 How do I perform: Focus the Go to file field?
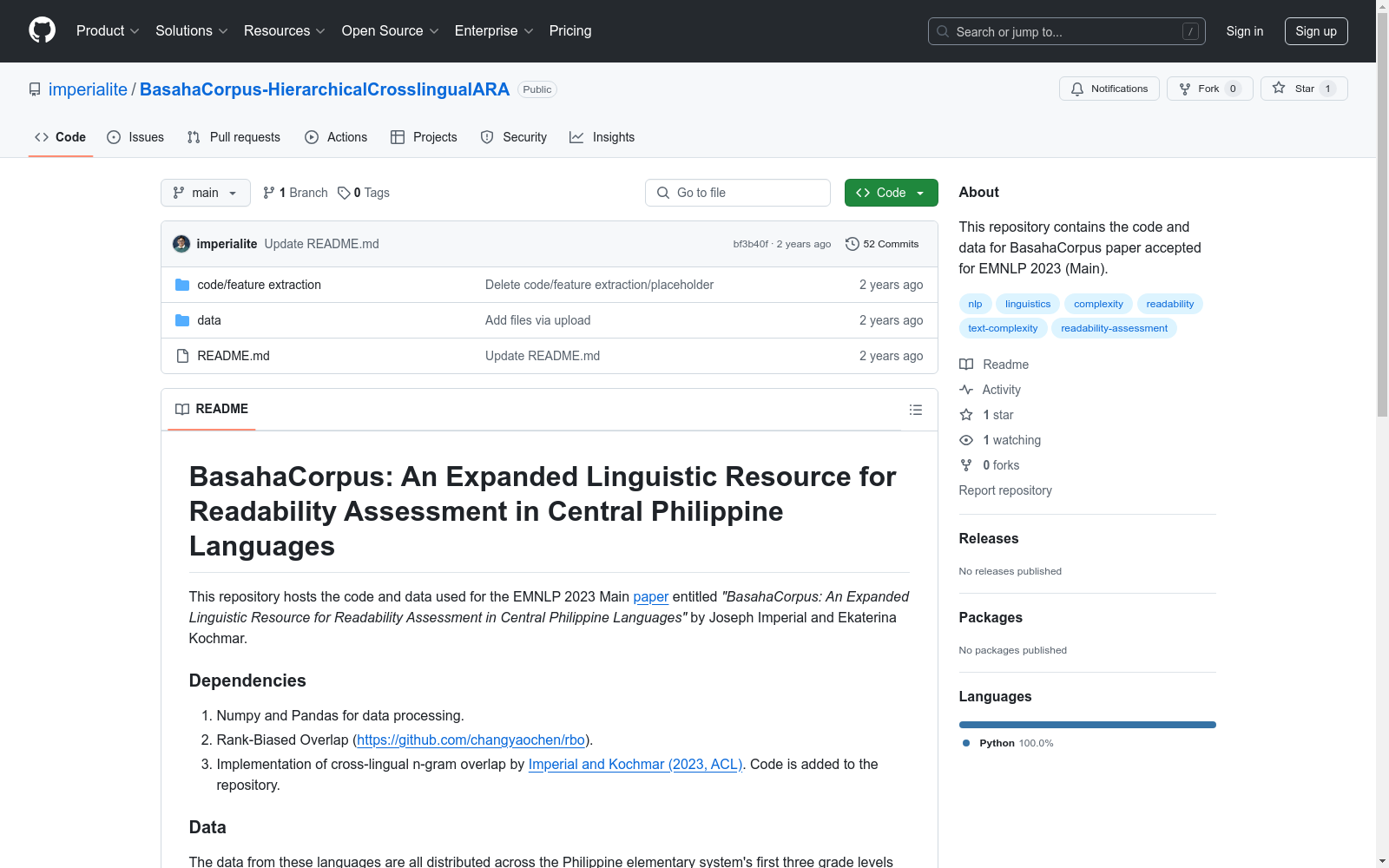738,193
